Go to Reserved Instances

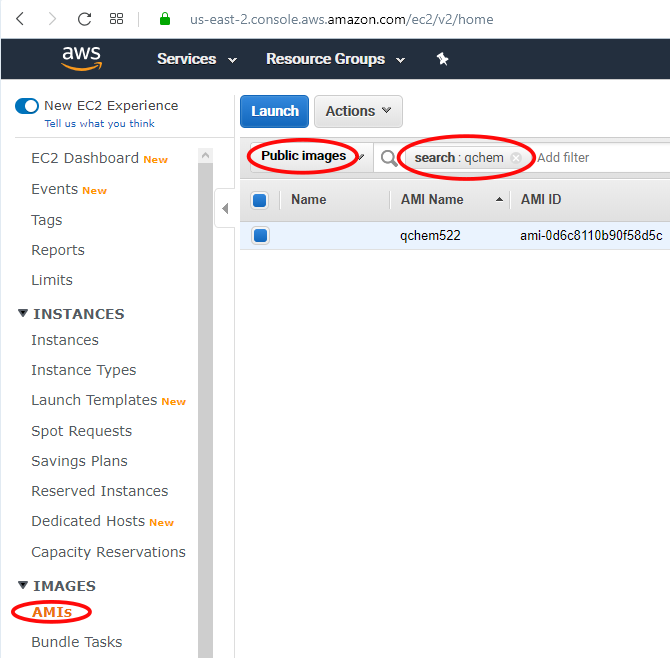pyautogui.click(x=100, y=491)
